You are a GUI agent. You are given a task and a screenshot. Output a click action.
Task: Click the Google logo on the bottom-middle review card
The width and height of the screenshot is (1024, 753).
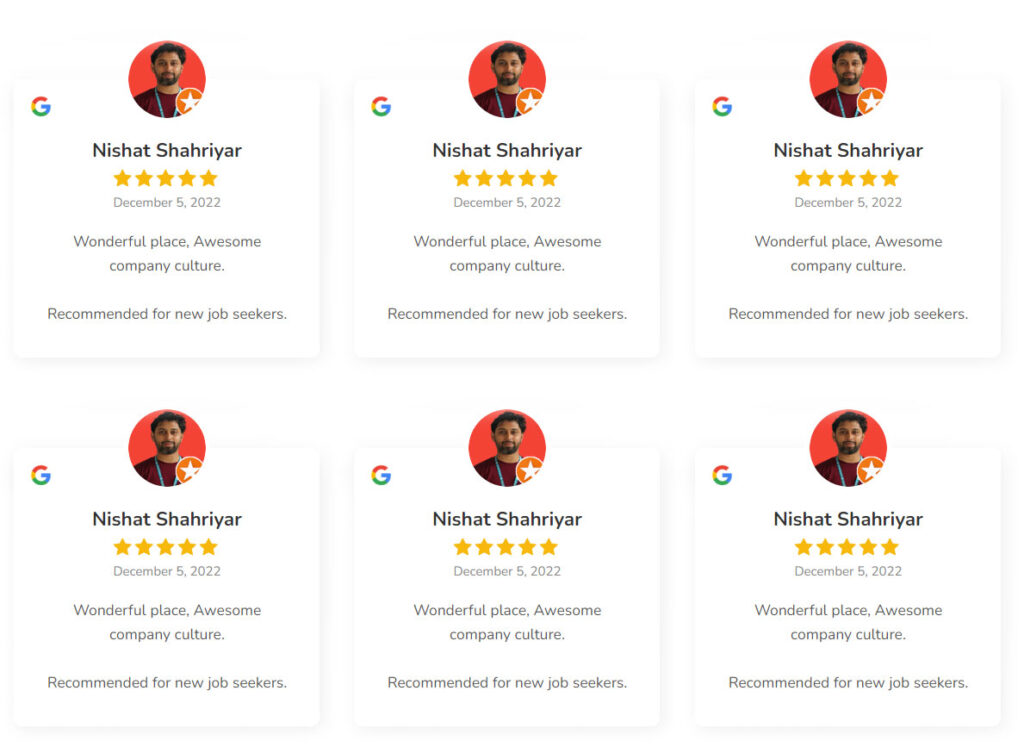(x=381, y=475)
